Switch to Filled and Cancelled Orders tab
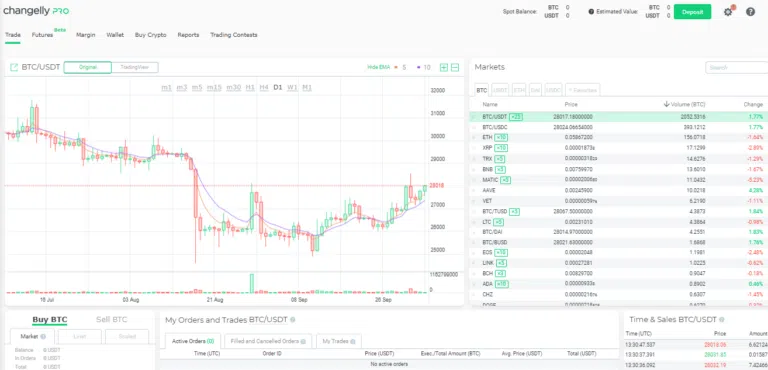Screen dimensions: 768x370 268,341
